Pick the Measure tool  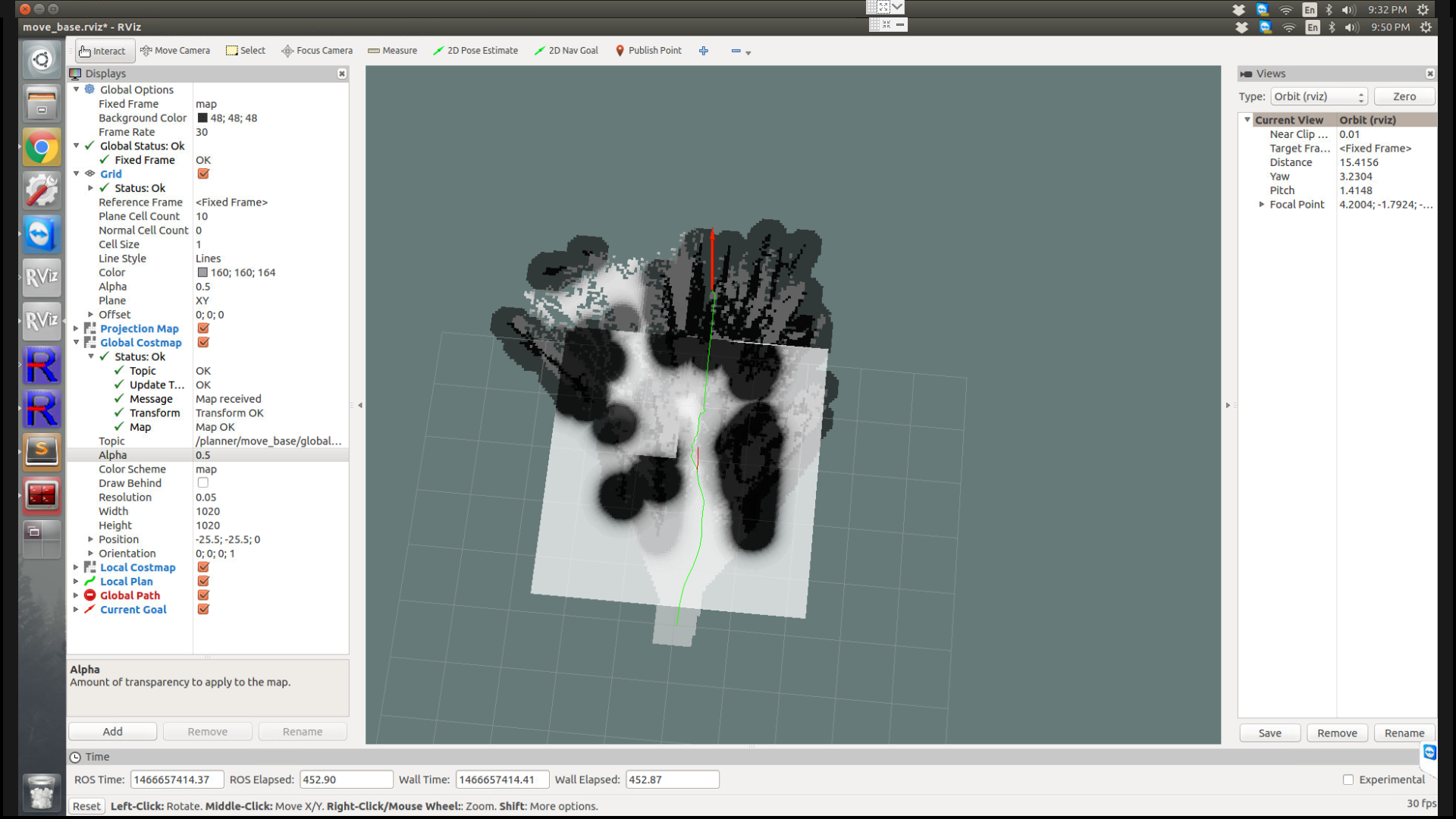click(392, 51)
